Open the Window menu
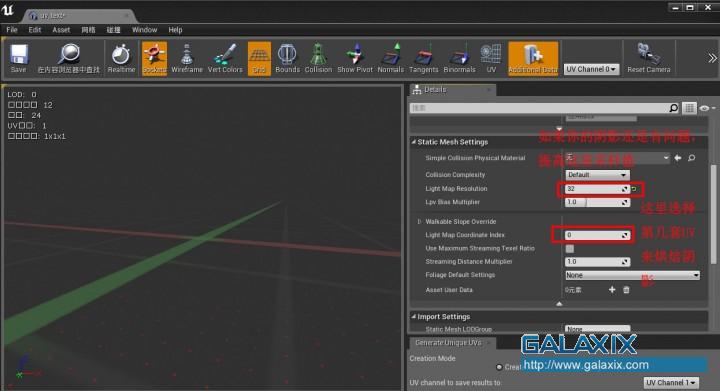 coord(145,30)
